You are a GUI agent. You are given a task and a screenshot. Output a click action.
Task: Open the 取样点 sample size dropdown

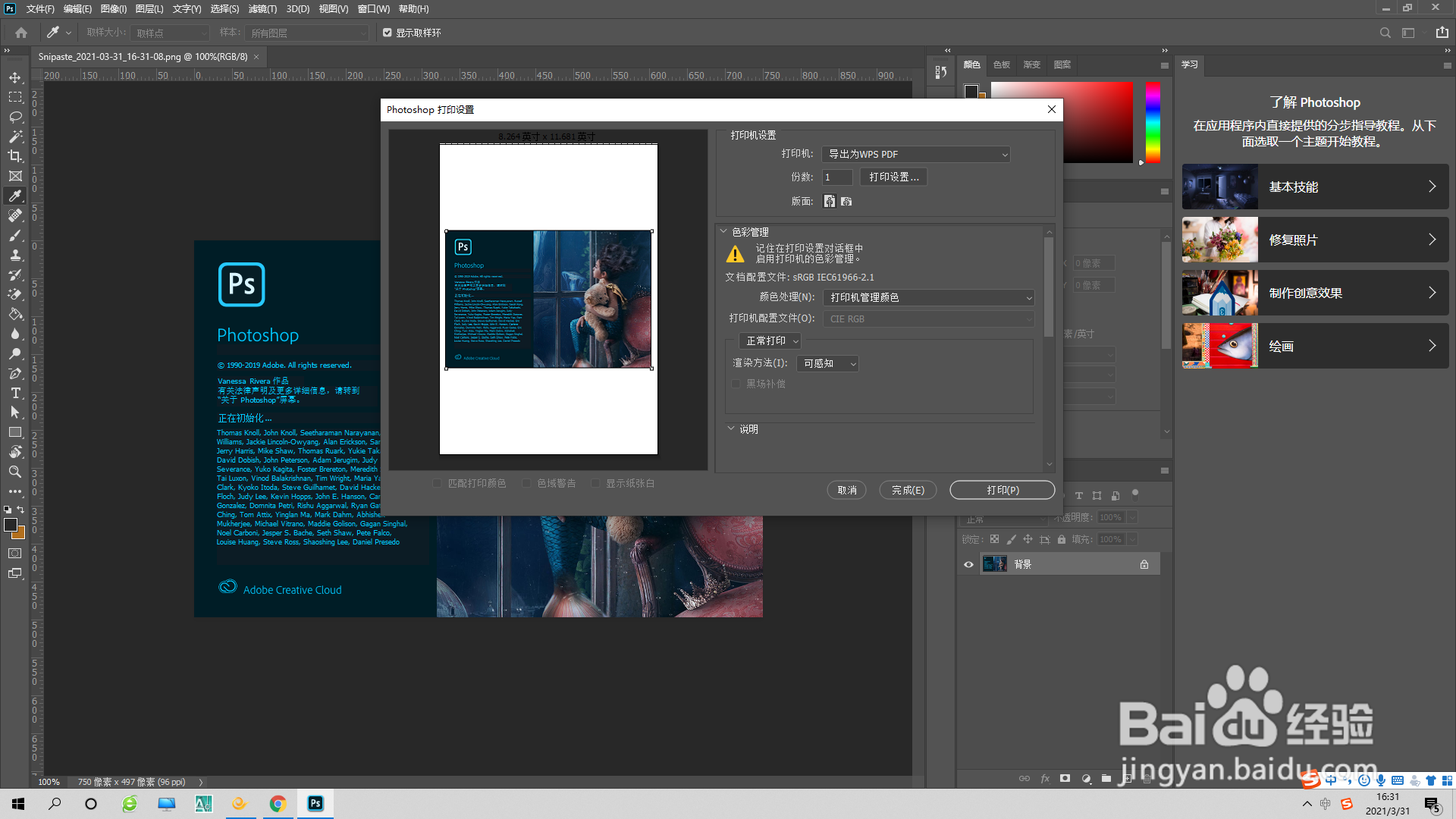pyautogui.click(x=170, y=33)
